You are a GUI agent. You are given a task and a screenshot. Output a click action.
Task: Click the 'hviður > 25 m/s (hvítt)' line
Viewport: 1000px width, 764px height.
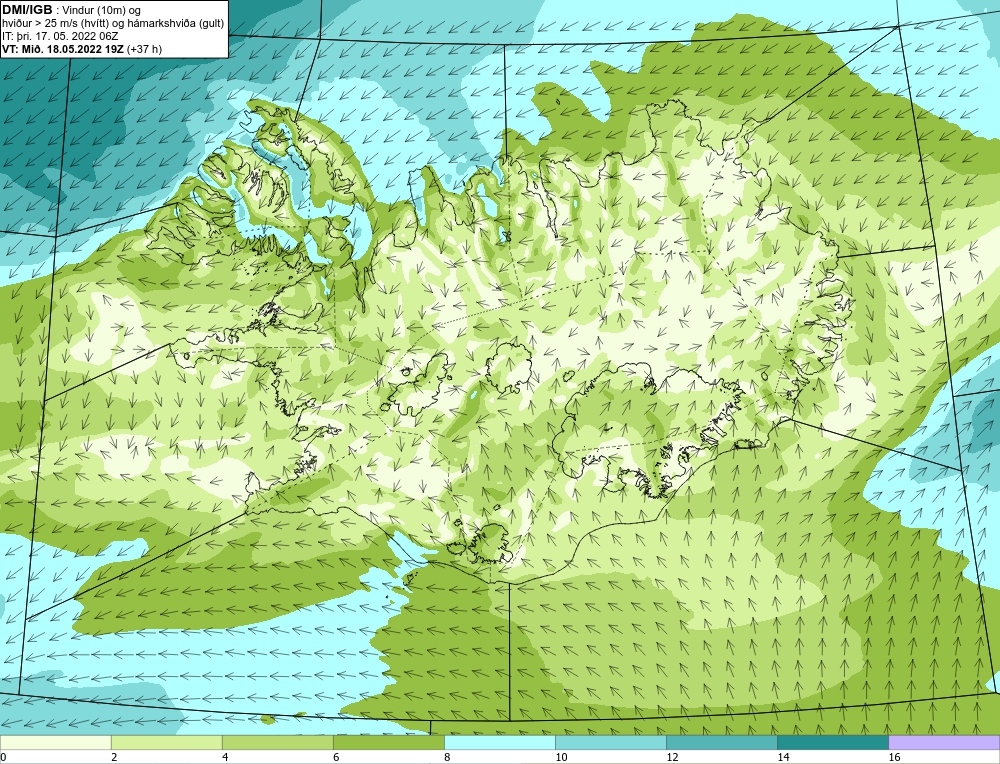114,23
